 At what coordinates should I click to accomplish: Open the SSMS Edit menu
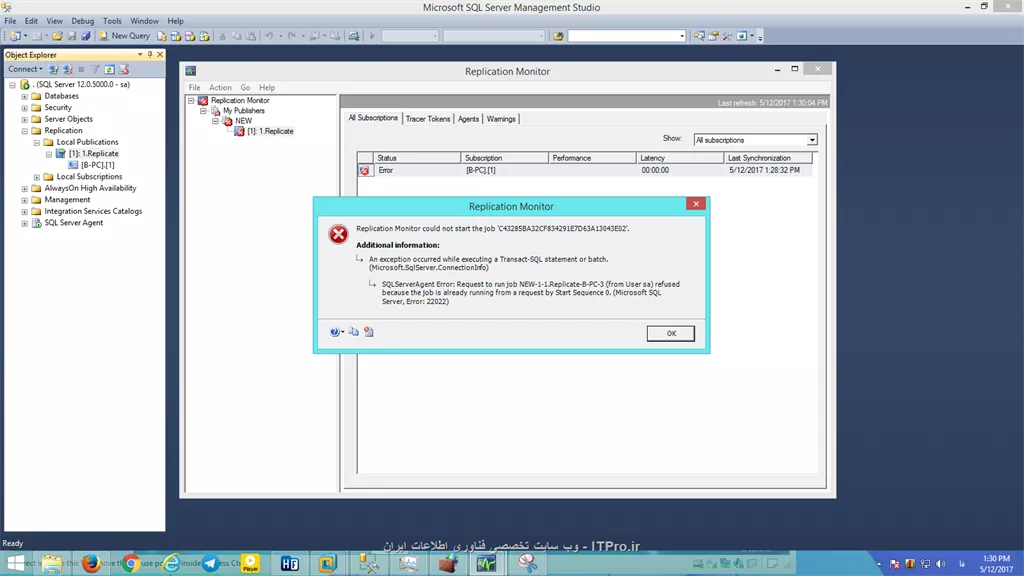31,21
